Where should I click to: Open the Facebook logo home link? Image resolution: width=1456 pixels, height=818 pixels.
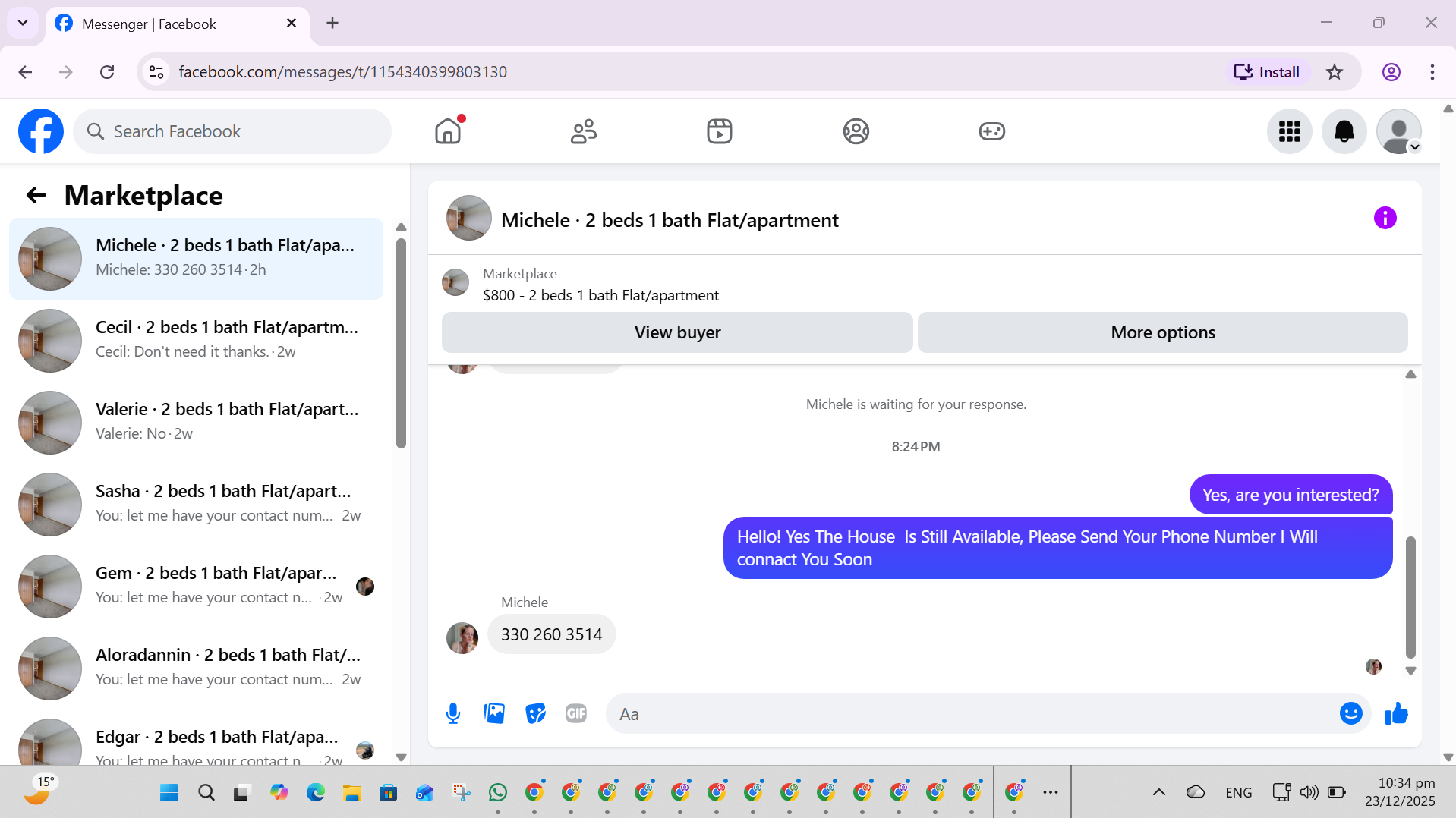click(41, 131)
